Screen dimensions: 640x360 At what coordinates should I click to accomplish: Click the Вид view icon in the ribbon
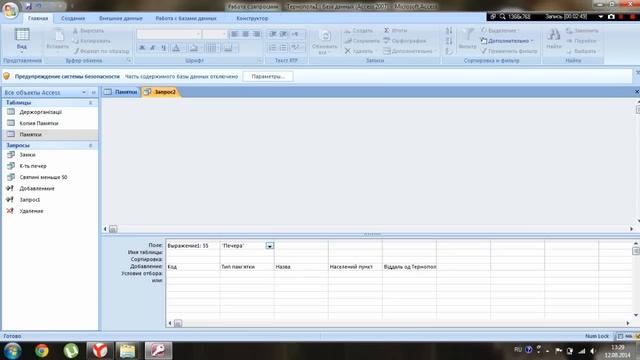tap(22, 40)
